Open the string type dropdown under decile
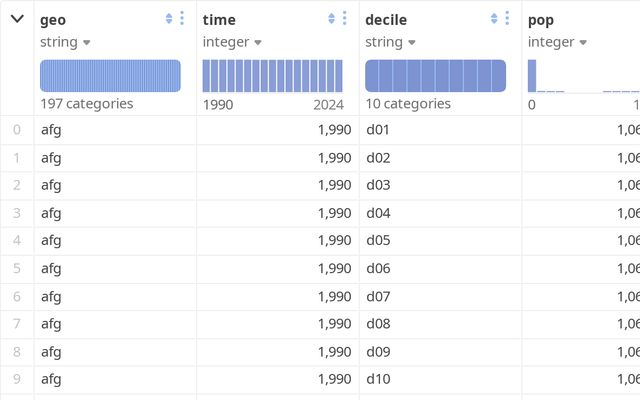640x400 pixels. point(390,42)
